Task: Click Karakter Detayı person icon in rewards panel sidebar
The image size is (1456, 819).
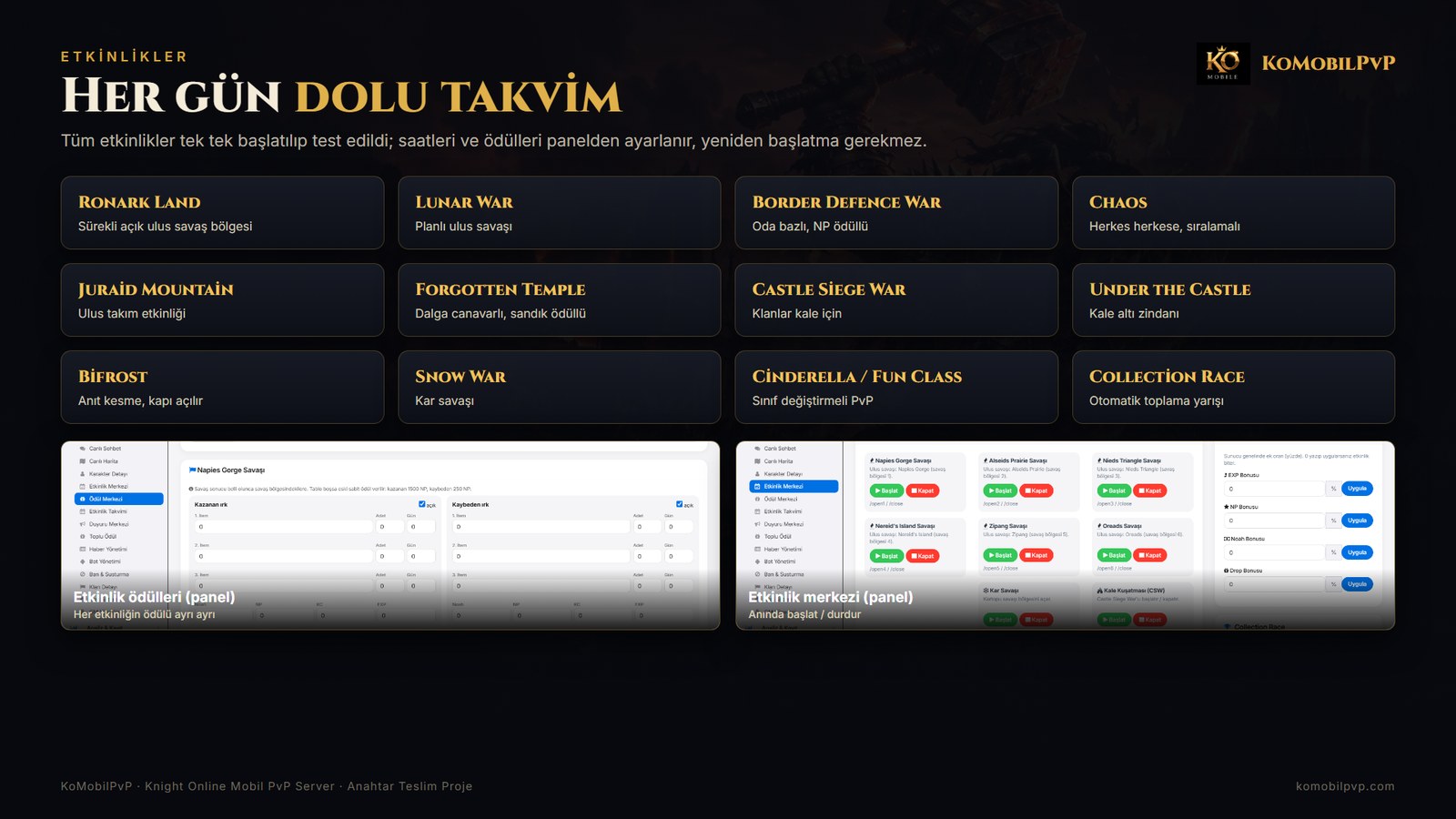Action: tap(83, 474)
